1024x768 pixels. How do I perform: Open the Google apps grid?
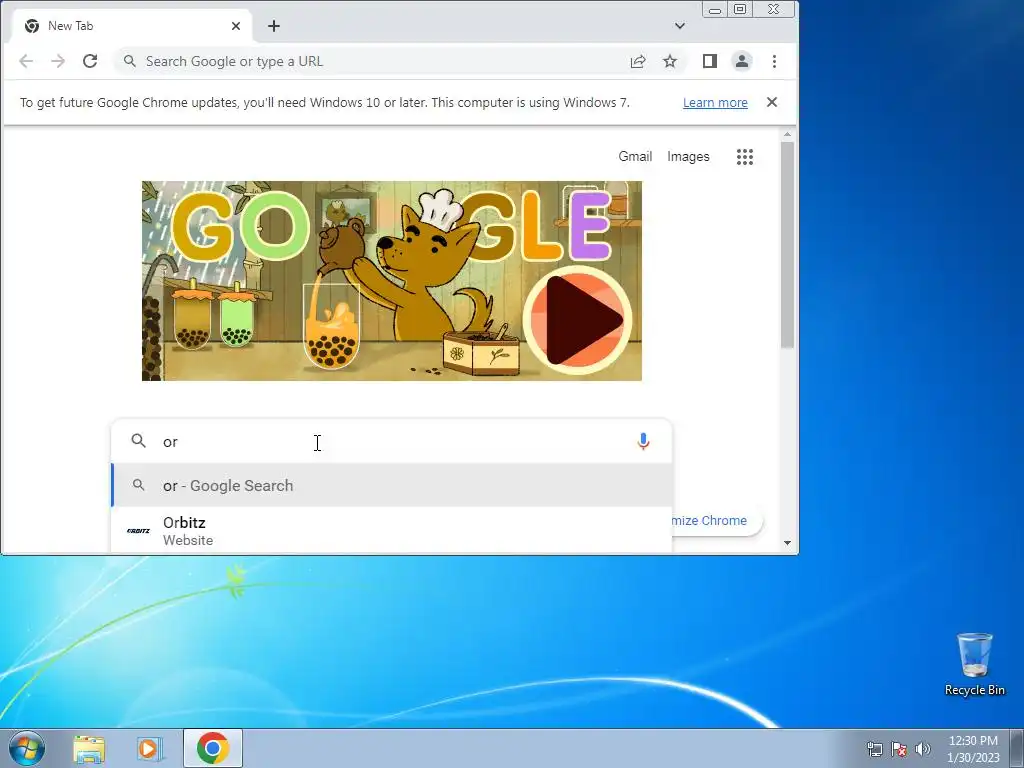point(745,157)
